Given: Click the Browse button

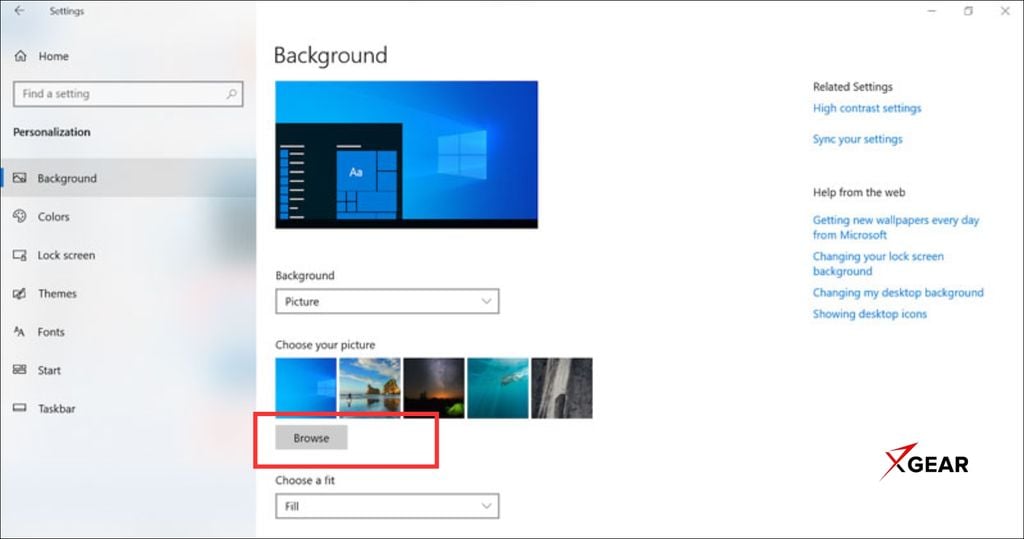Looking at the screenshot, I should 312,438.
